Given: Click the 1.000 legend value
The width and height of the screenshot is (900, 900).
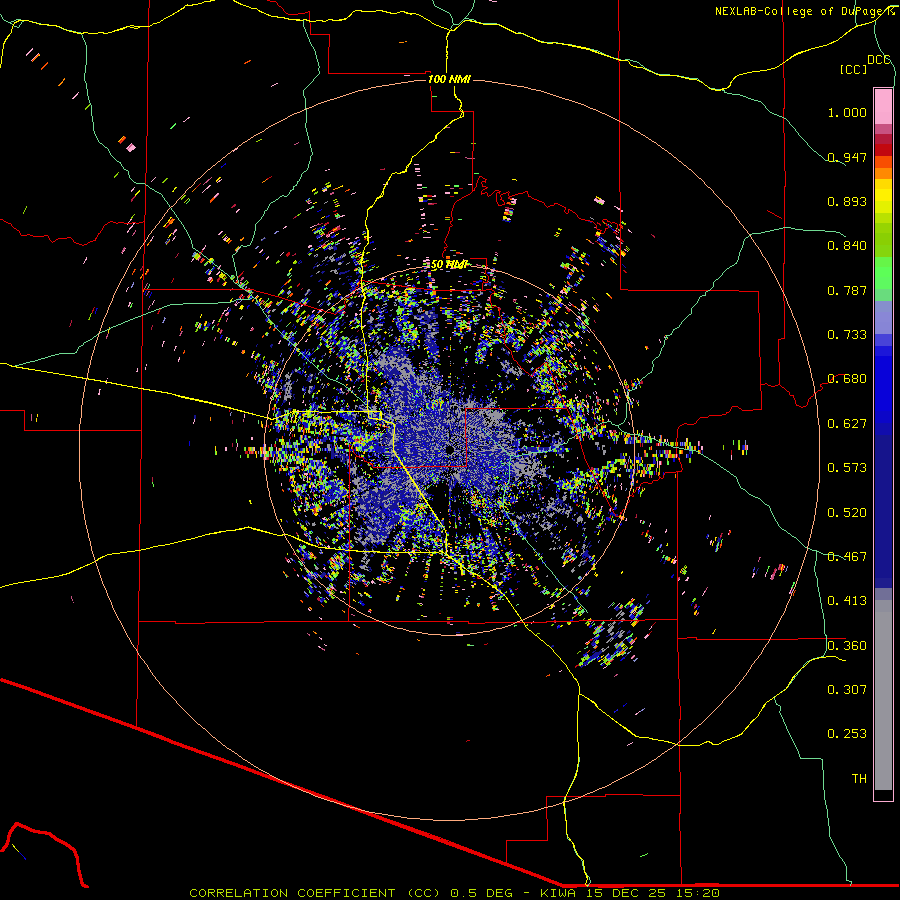Looking at the screenshot, I should 847,112.
